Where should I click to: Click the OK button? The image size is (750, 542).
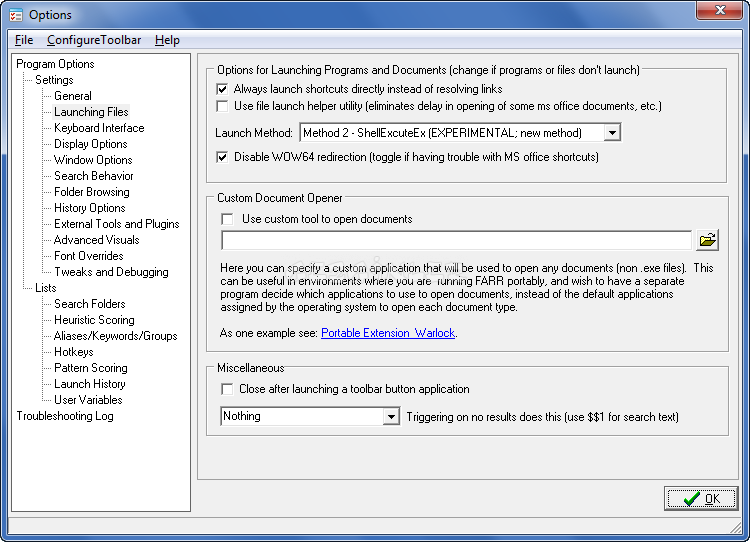(701, 498)
